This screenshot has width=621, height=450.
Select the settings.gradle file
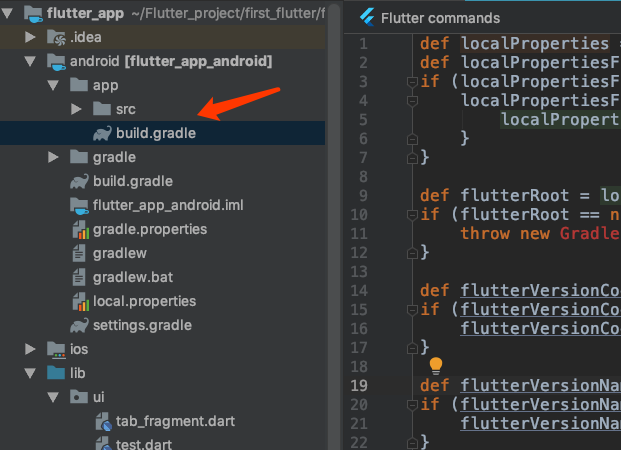[143, 325]
